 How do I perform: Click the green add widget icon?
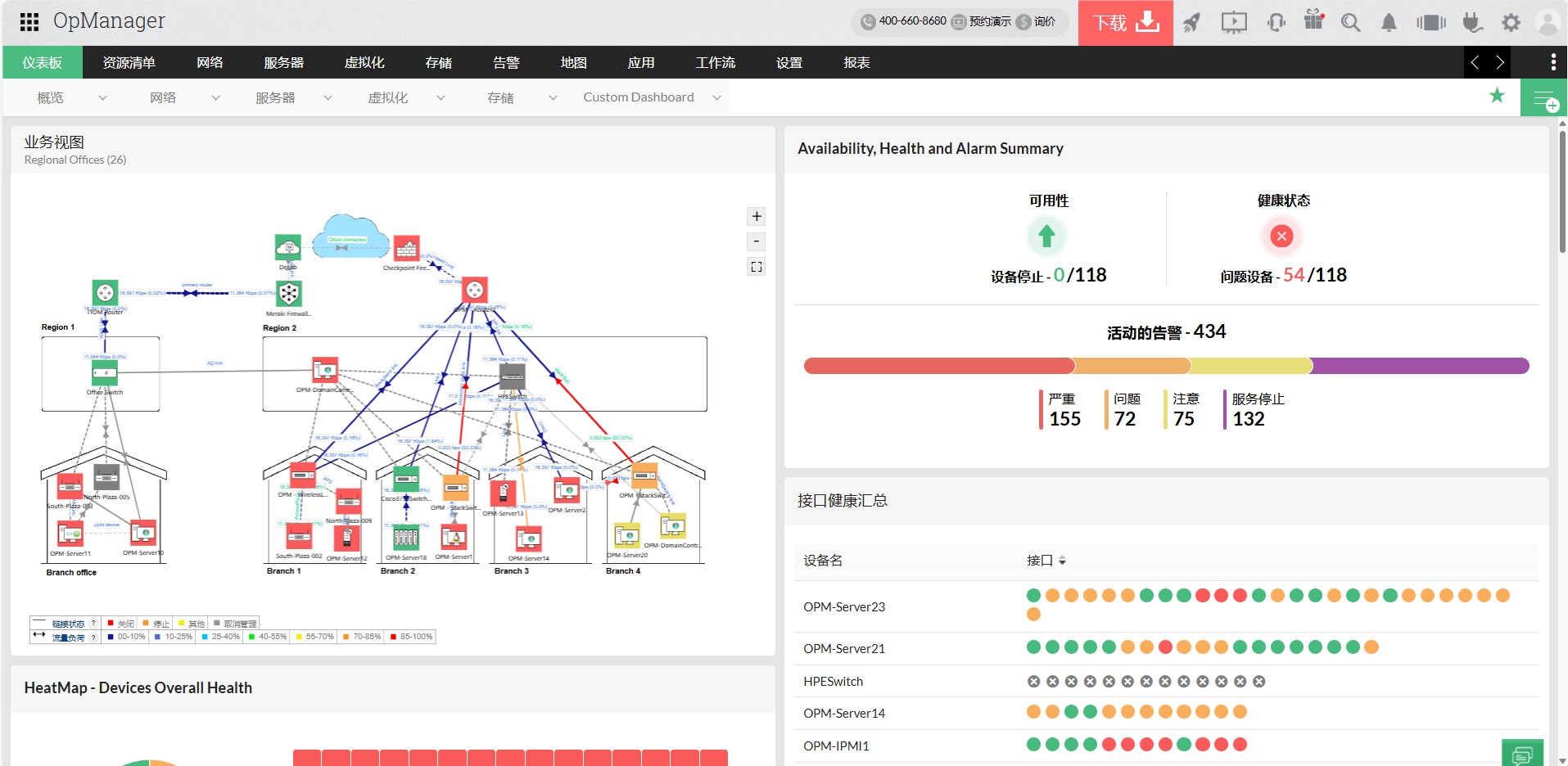click(x=1544, y=98)
